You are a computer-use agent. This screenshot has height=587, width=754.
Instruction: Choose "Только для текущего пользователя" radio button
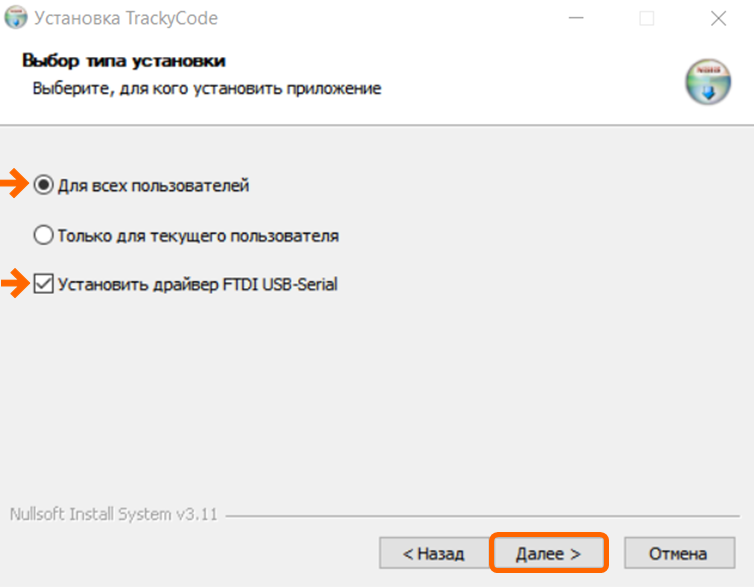coord(43,236)
